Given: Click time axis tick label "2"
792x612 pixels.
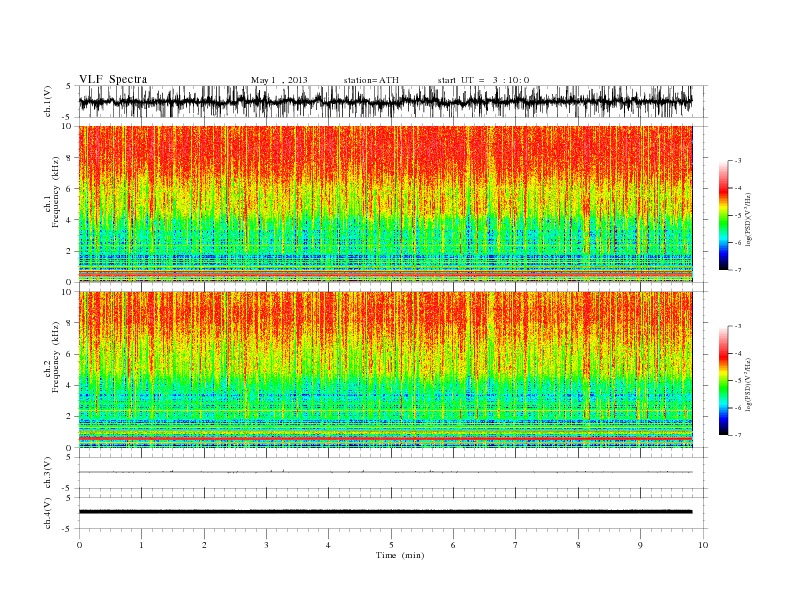Looking at the screenshot, I should click(204, 545).
